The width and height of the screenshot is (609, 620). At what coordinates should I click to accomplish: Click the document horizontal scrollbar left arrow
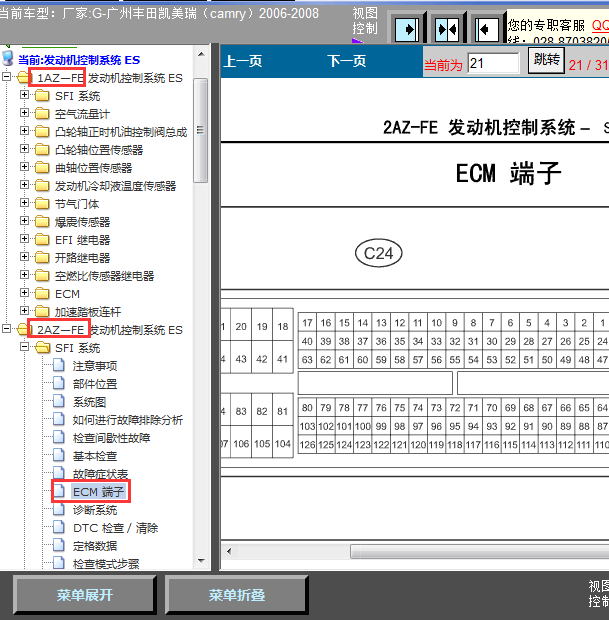point(229,551)
